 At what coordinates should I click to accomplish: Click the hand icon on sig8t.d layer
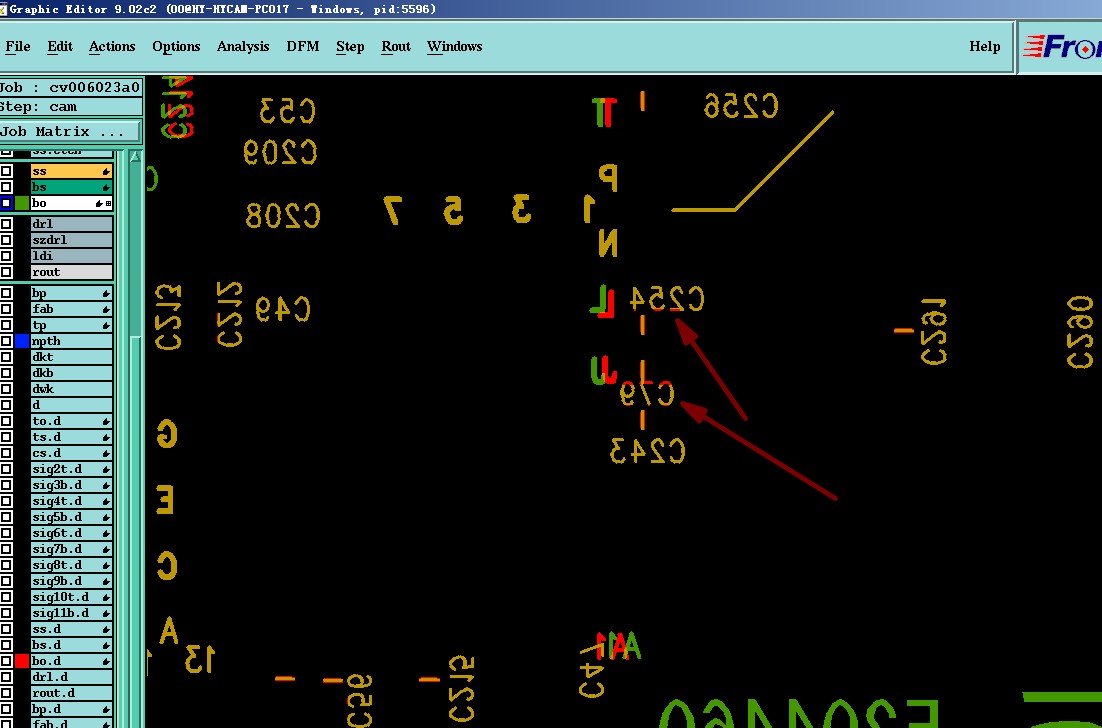[x=105, y=566]
